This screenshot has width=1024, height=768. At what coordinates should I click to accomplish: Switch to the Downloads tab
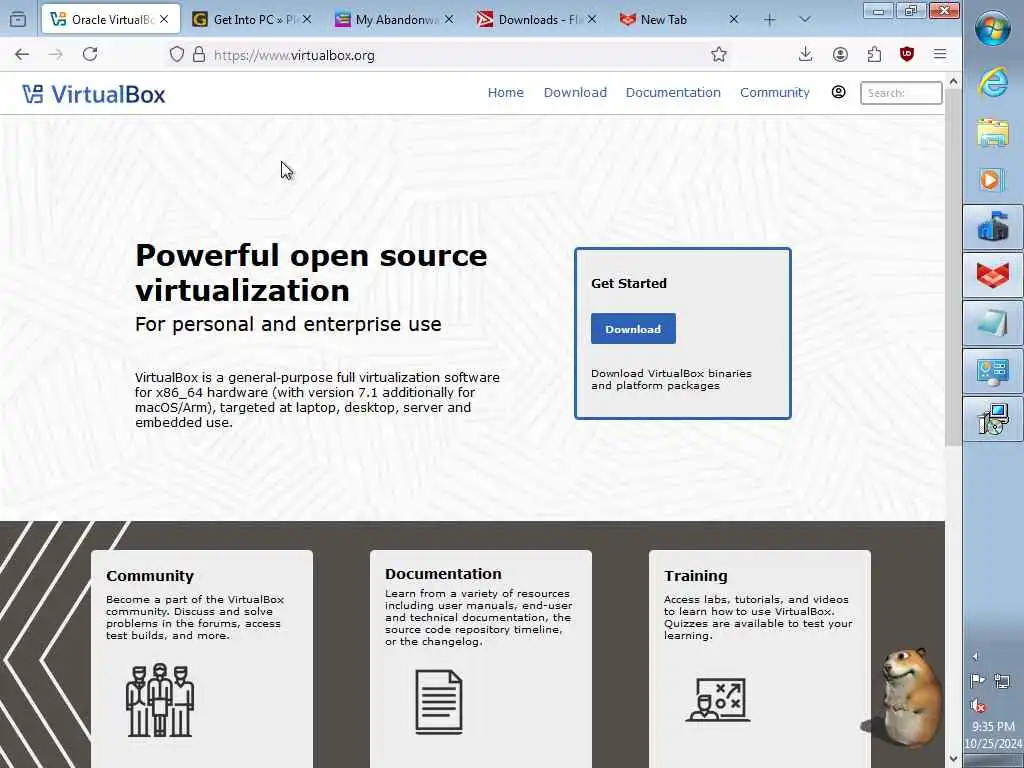(536, 20)
